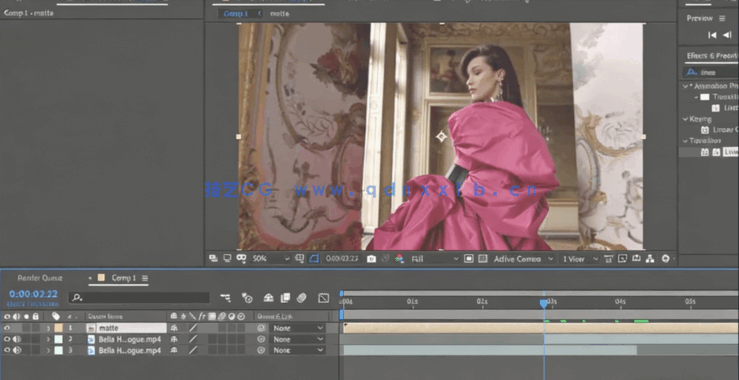Switch to the Render Queue tab
This screenshot has width=739, height=380.
(40, 278)
